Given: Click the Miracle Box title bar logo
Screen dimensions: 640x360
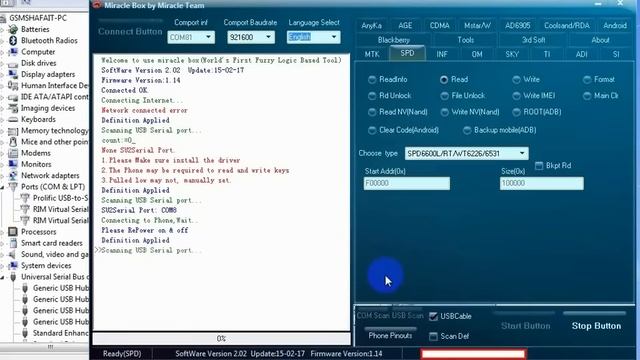Looking at the screenshot, I should [x=97, y=5].
